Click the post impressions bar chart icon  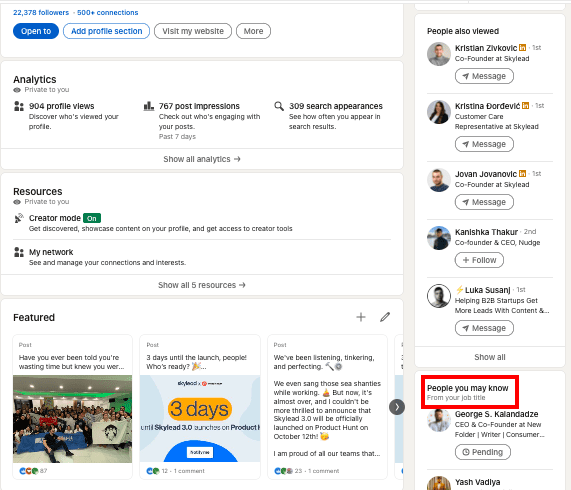149,106
